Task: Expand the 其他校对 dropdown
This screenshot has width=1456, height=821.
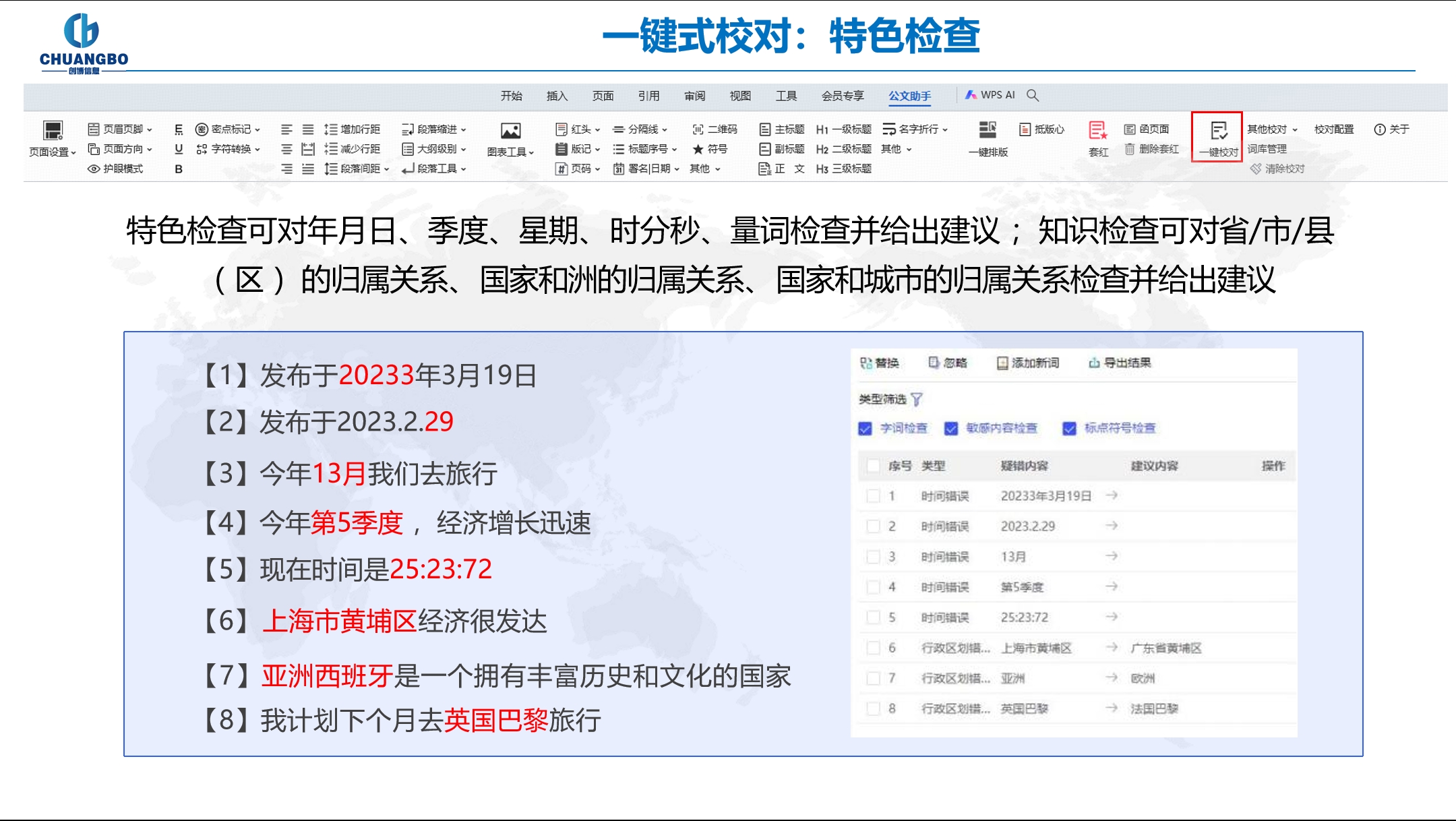Action: [1272, 129]
